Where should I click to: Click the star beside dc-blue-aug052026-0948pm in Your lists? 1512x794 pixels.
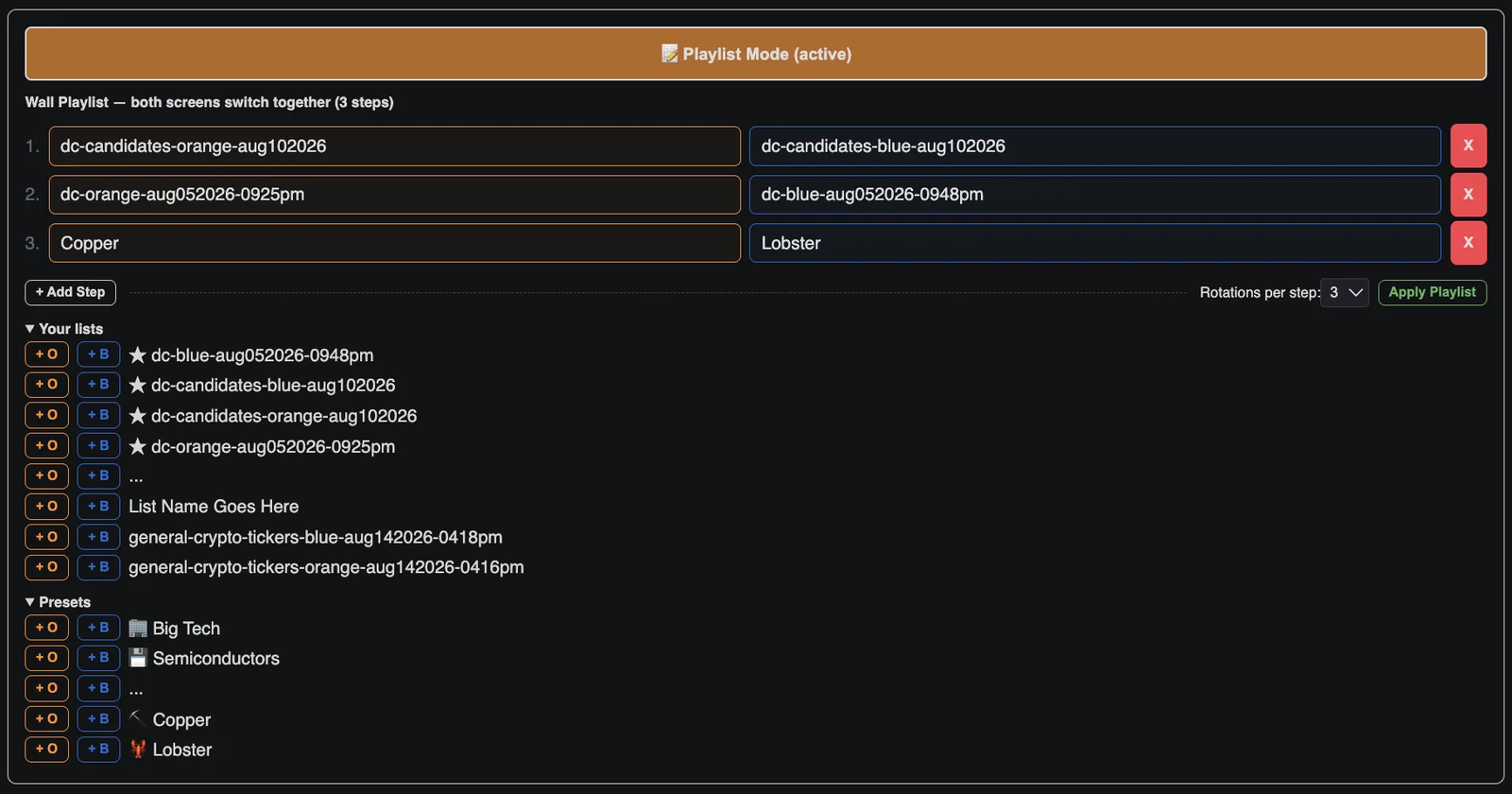pos(138,355)
